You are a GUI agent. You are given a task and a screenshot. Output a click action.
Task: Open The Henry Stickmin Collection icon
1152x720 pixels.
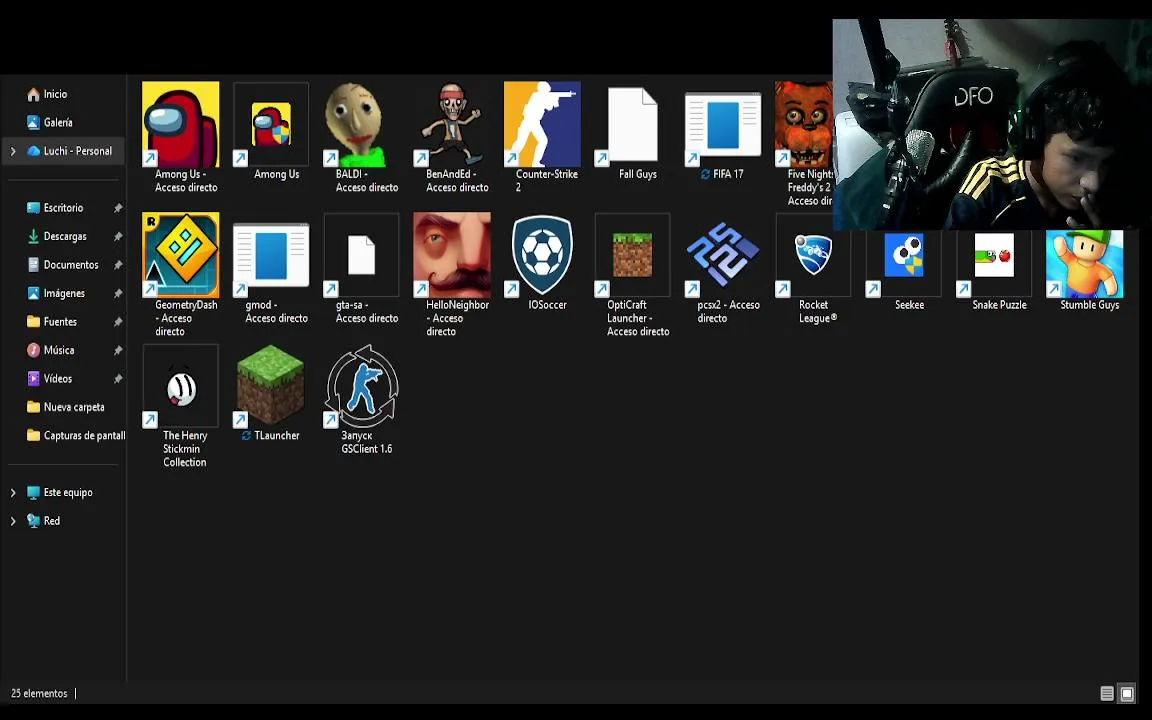click(181, 386)
